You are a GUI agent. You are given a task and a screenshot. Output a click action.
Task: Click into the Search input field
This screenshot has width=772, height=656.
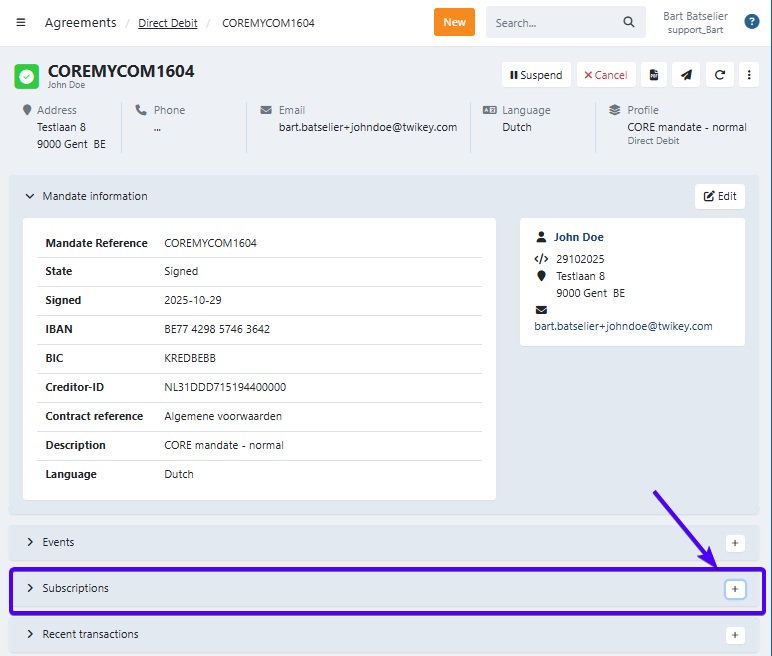click(x=553, y=22)
